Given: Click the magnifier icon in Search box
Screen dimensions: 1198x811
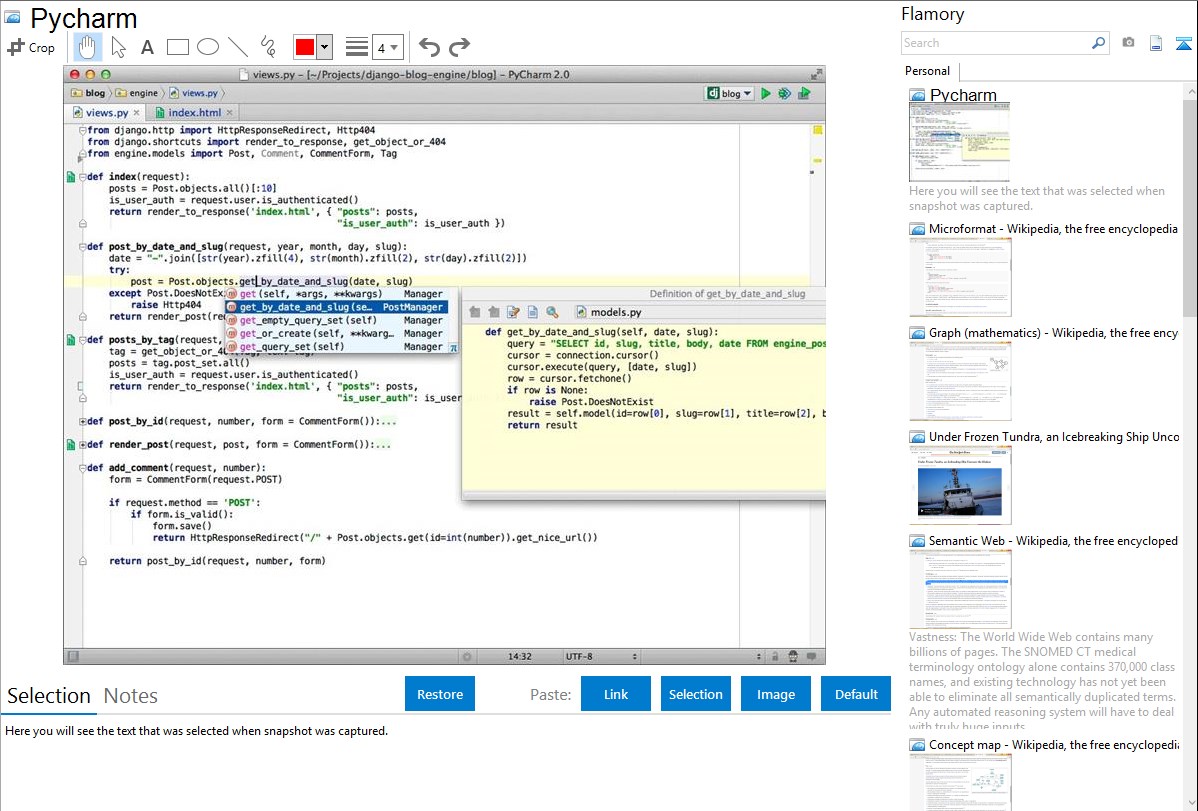Looking at the screenshot, I should [1098, 43].
